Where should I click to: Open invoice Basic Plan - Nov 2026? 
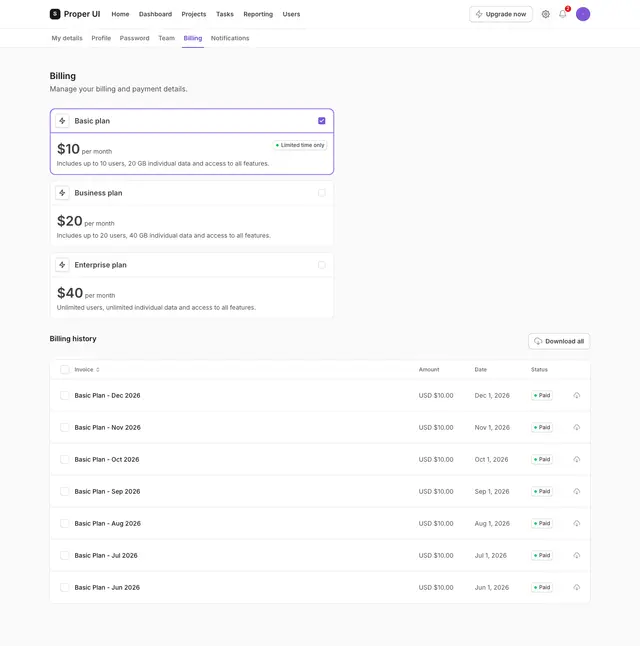[x=108, y=427]
